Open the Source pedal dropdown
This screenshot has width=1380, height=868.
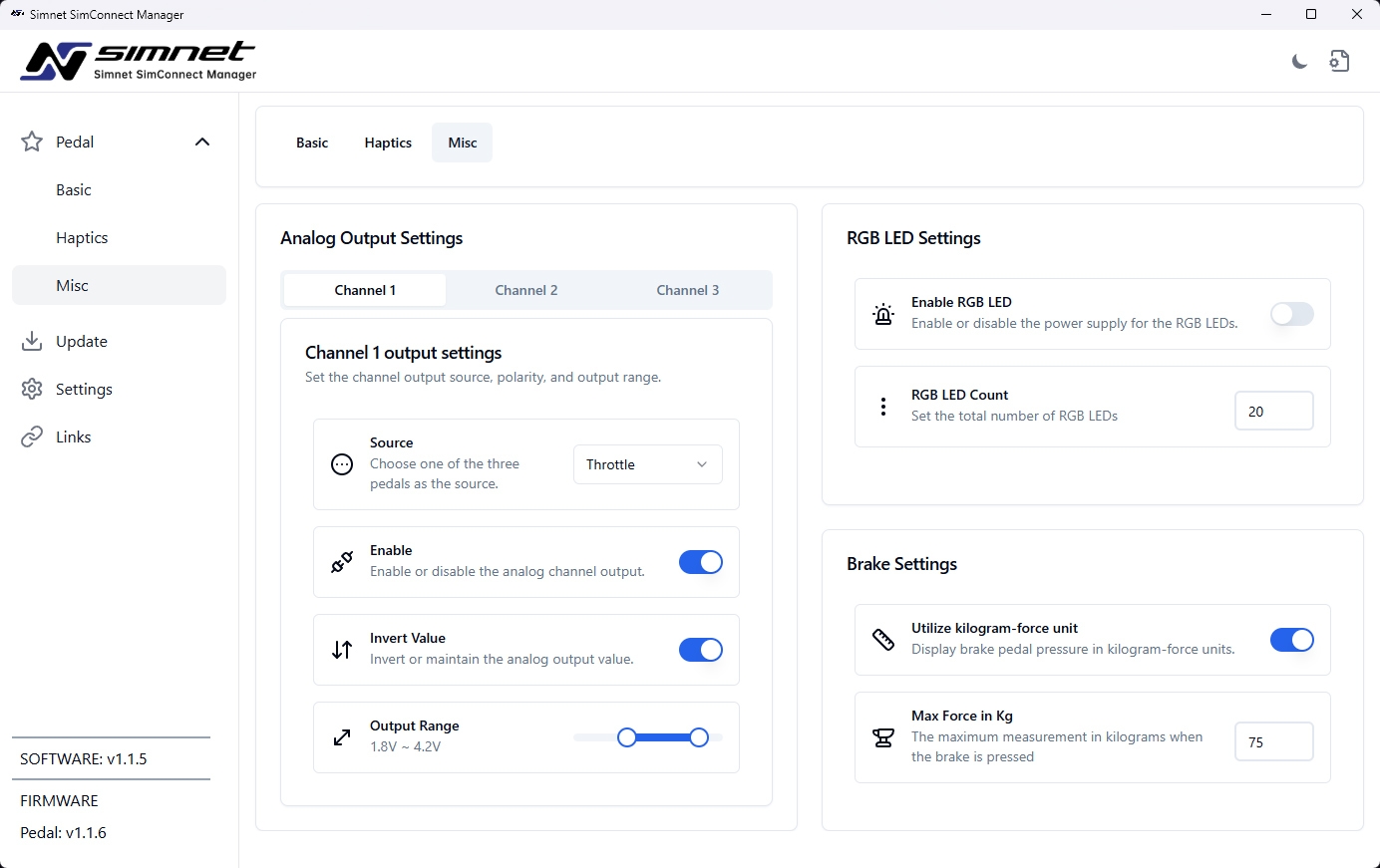click(x=647, y=464)
